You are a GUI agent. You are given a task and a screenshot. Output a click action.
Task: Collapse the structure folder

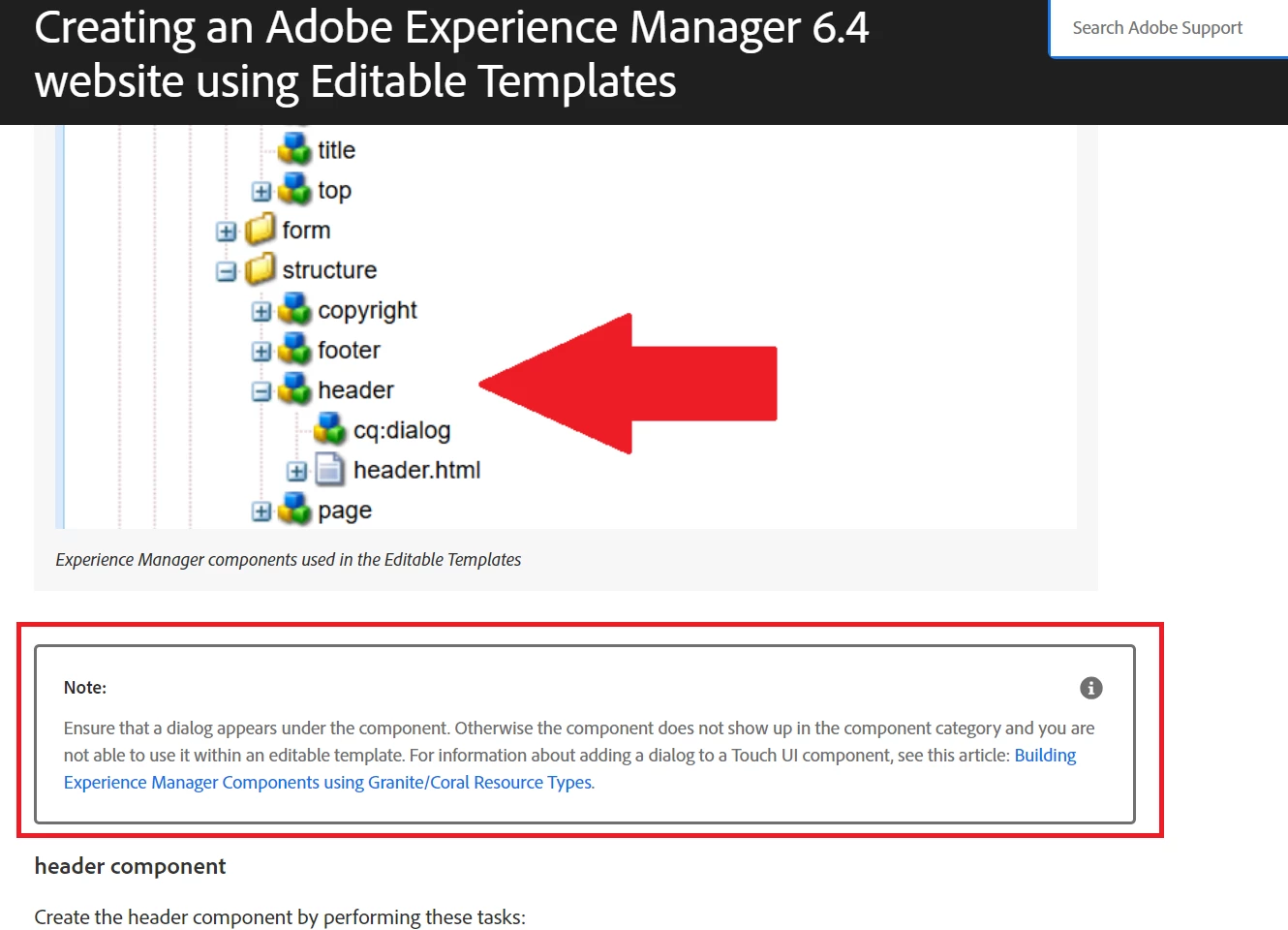[226, 271]
